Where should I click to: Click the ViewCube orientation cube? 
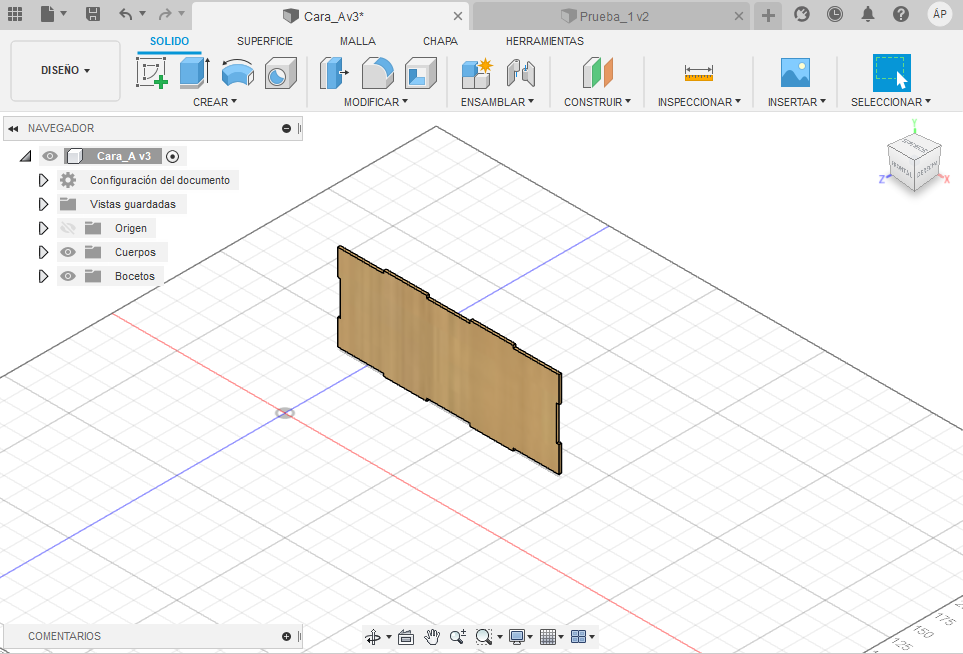(914, 159)
